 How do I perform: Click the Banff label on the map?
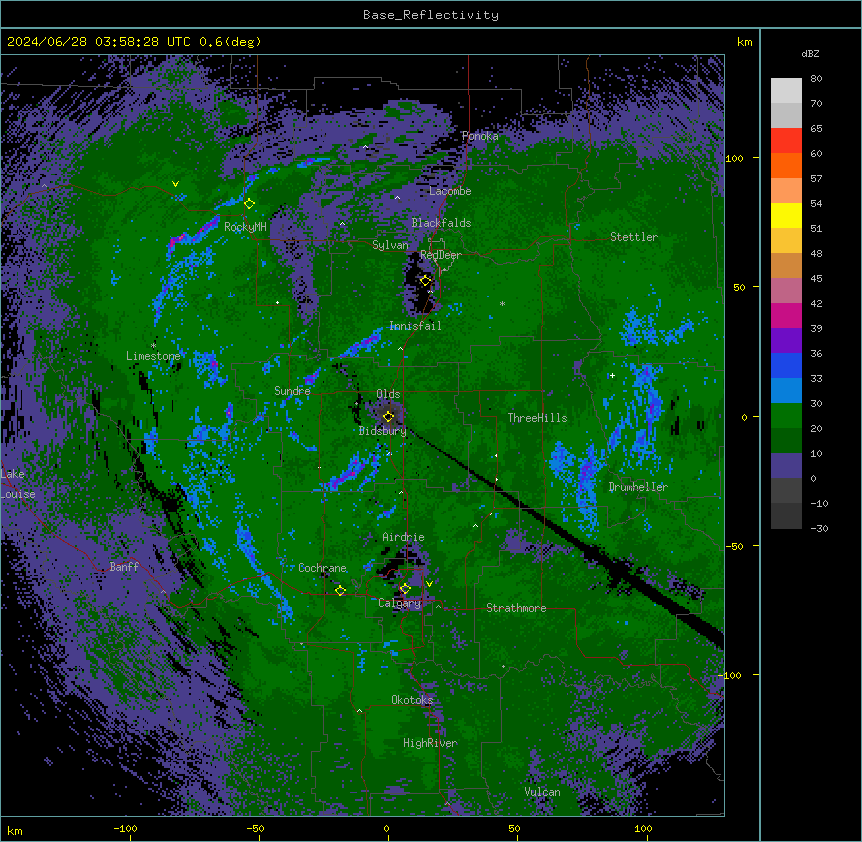coord(124,567)
